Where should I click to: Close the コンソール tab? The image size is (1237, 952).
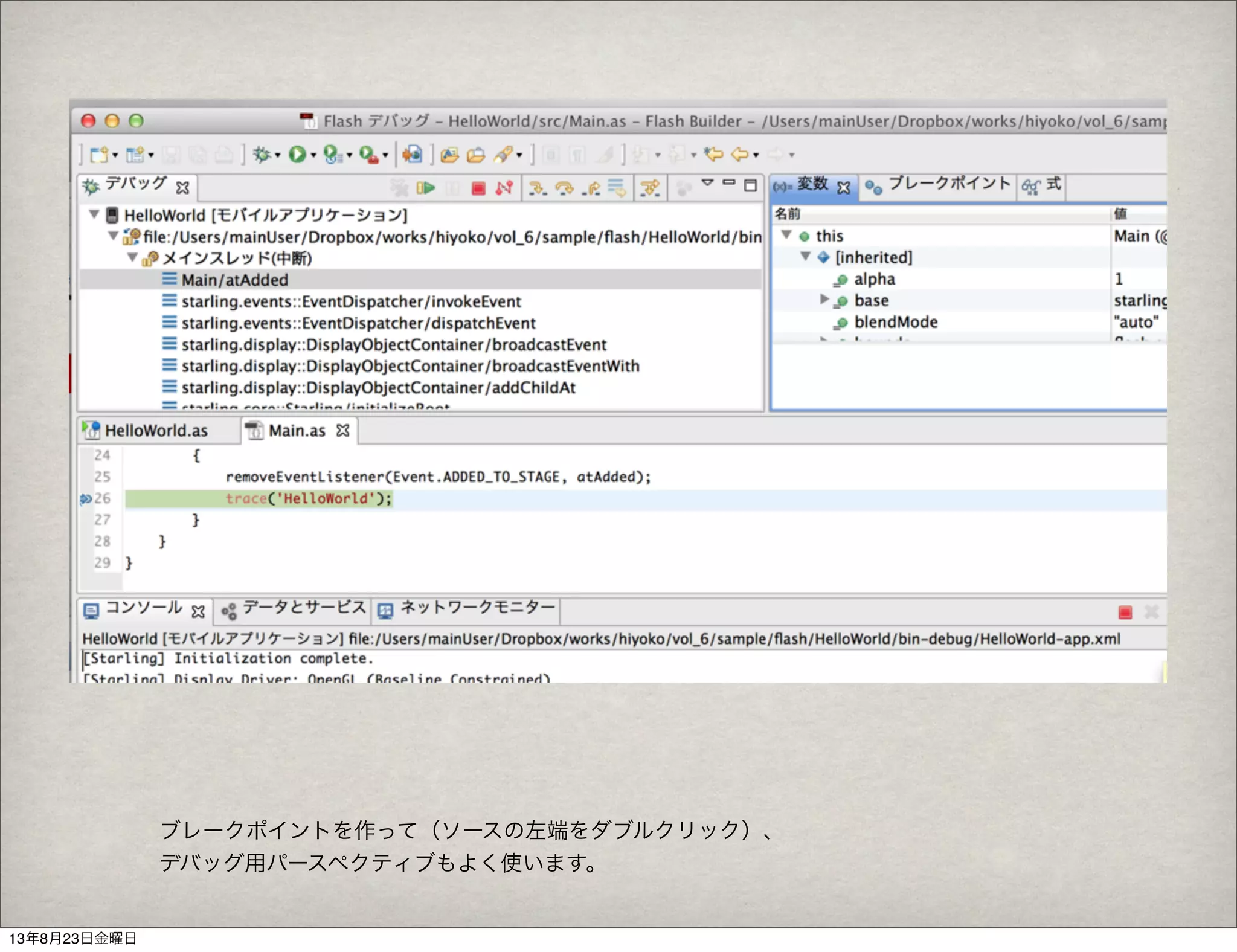click(198, 613)
